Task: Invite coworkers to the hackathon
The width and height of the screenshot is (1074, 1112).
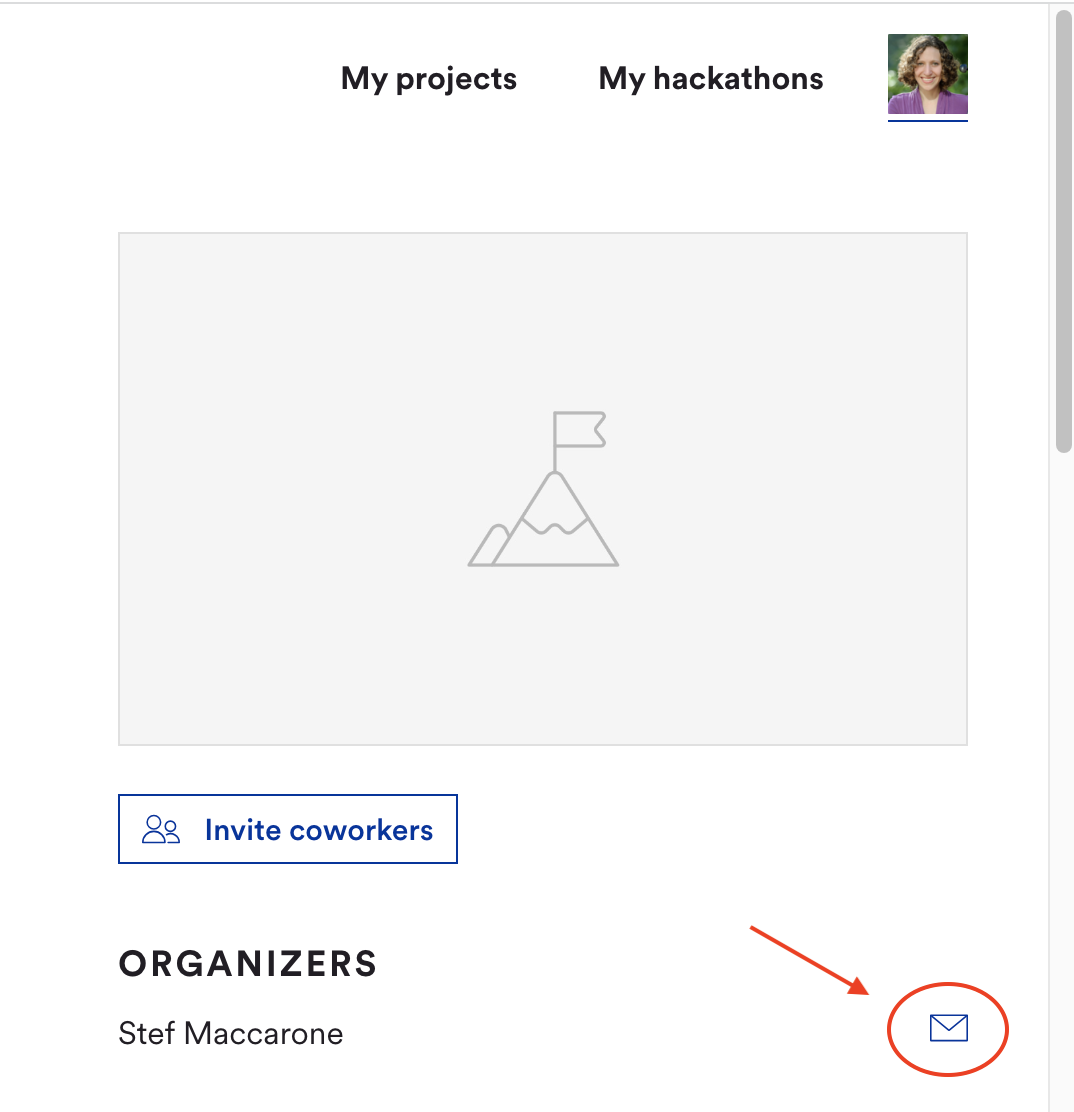Action: click(288, 829)
